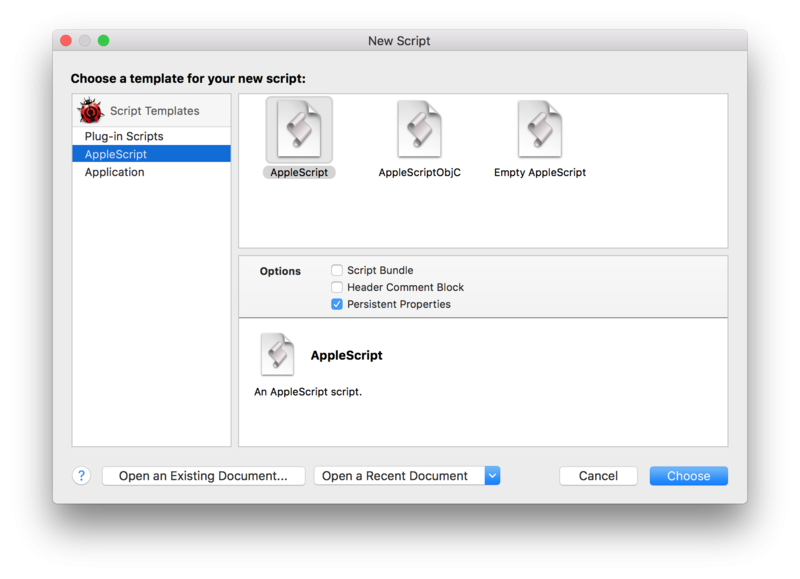
Task: Click the bold AppleScript title in description
Action: (x=346, y=355)
